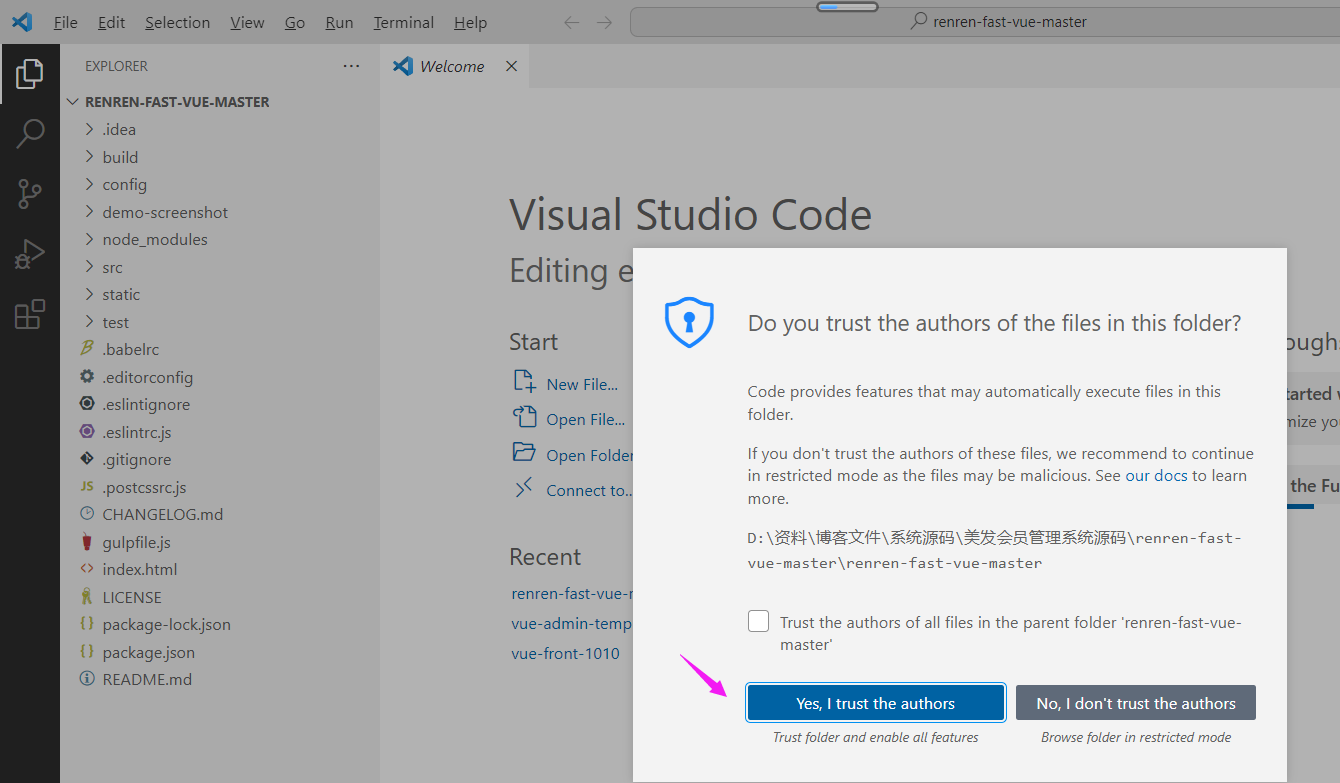Expand the src folder

(89, 267)
